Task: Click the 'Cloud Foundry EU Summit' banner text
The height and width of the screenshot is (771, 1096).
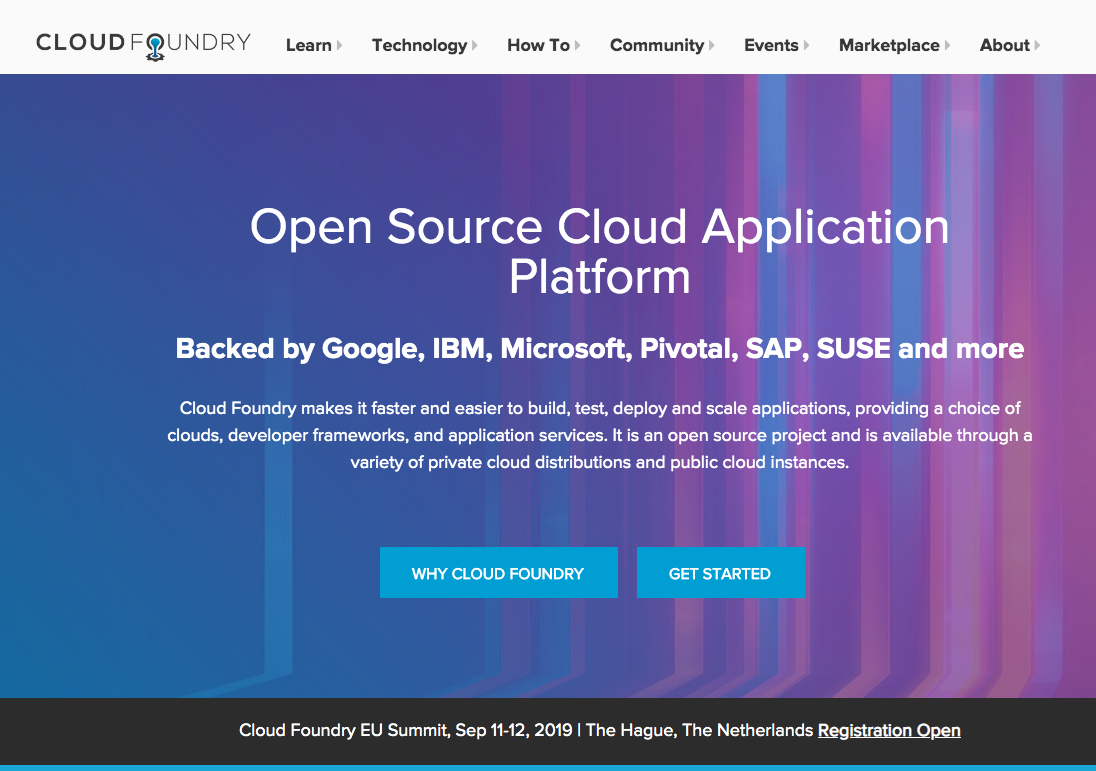Action: pos(526,730)
